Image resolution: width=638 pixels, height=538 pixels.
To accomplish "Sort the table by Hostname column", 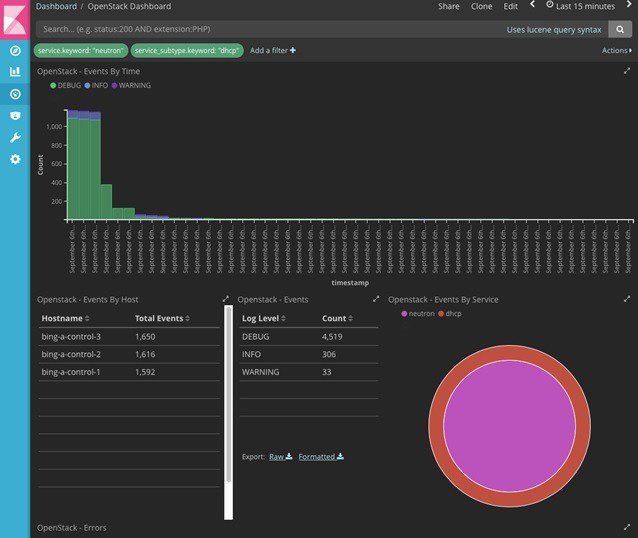I will (65, 318).
